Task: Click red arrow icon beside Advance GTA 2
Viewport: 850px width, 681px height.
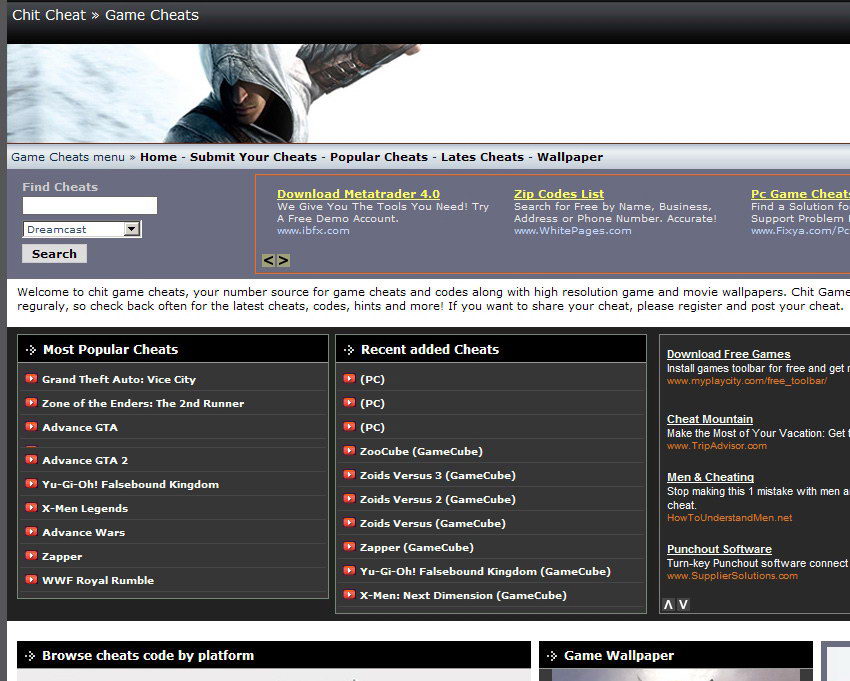Action: tap(31, 459)
